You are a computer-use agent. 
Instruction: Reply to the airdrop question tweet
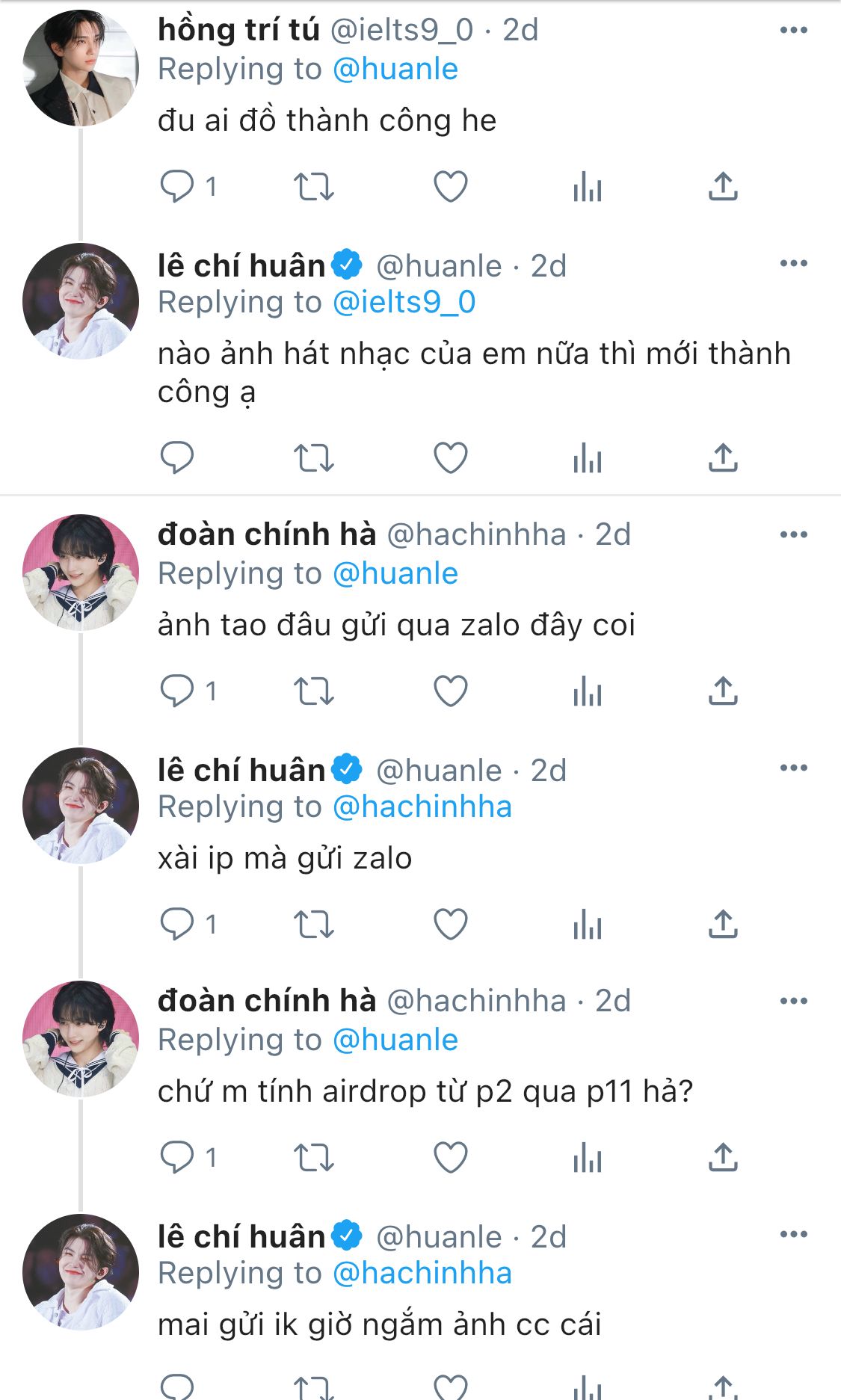(177, 1157)
